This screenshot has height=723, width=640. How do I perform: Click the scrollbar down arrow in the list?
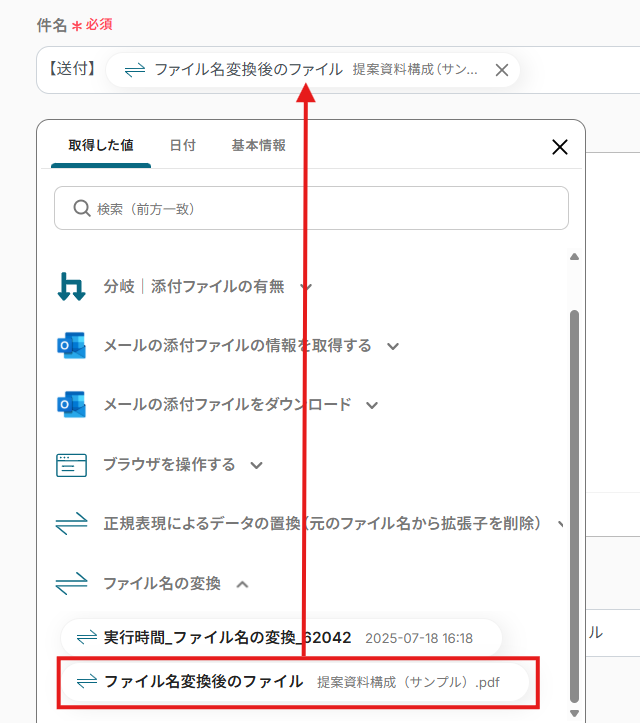(574, 713)
